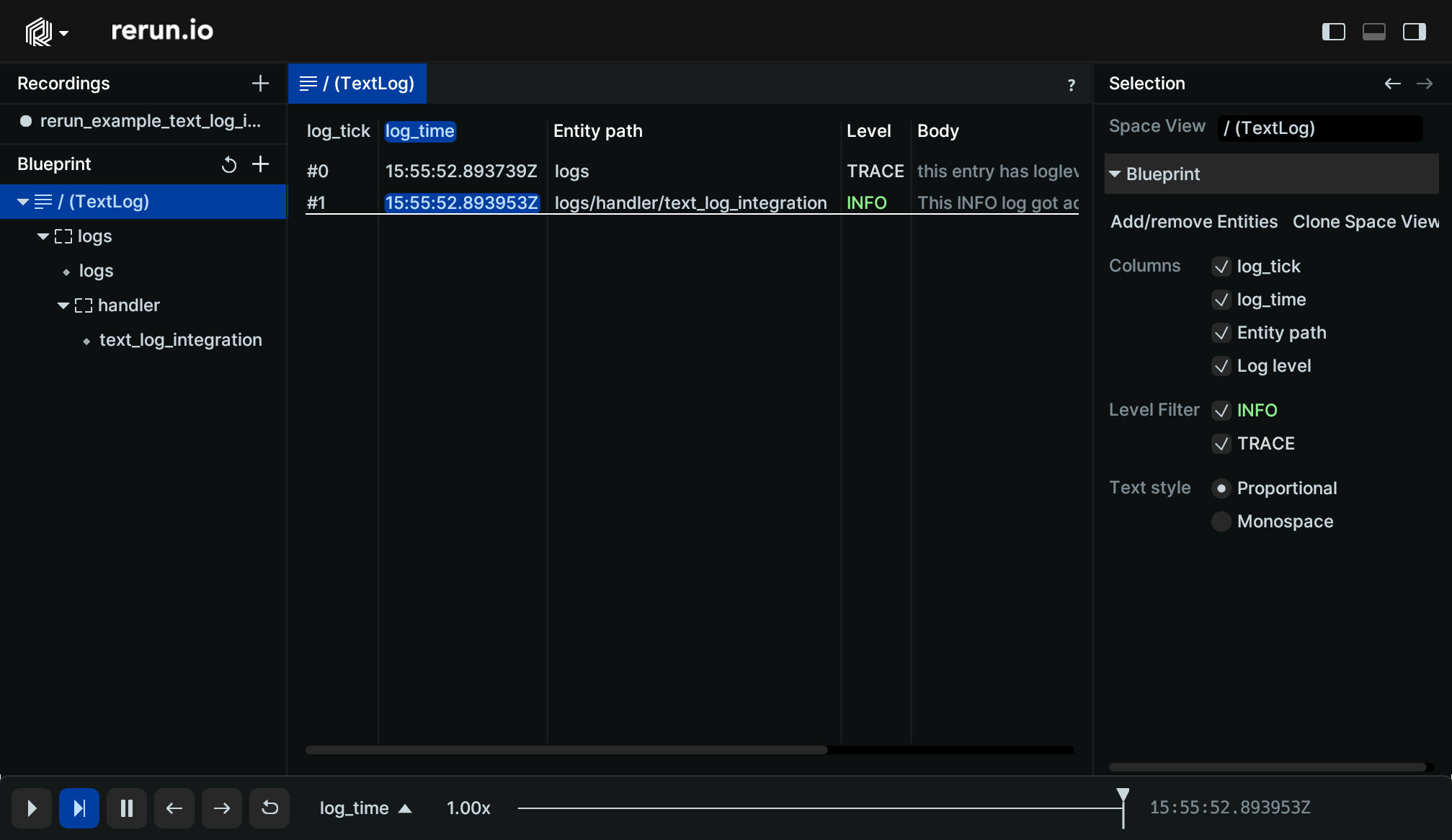Go forward in selection history
Image resolution: width=1452 pixels, height=840 pixels.
[1424, 84]
